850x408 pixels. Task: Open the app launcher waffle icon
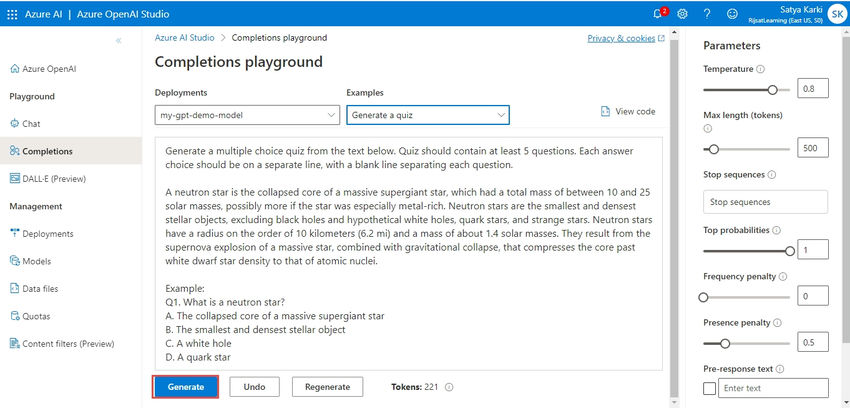click(x=12, y=14)
